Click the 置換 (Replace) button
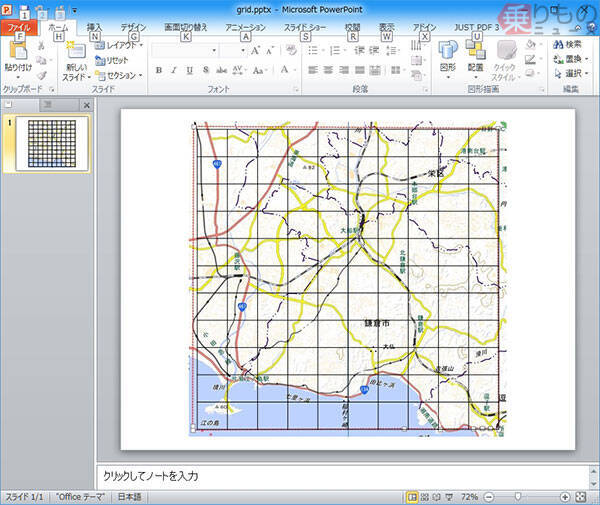600x505 pixels. [572, 59]
